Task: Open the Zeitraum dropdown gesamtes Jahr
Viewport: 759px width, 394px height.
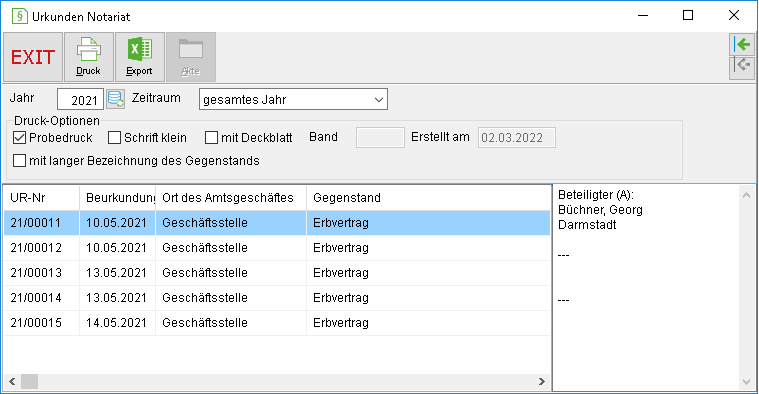Action: point(293,99)
